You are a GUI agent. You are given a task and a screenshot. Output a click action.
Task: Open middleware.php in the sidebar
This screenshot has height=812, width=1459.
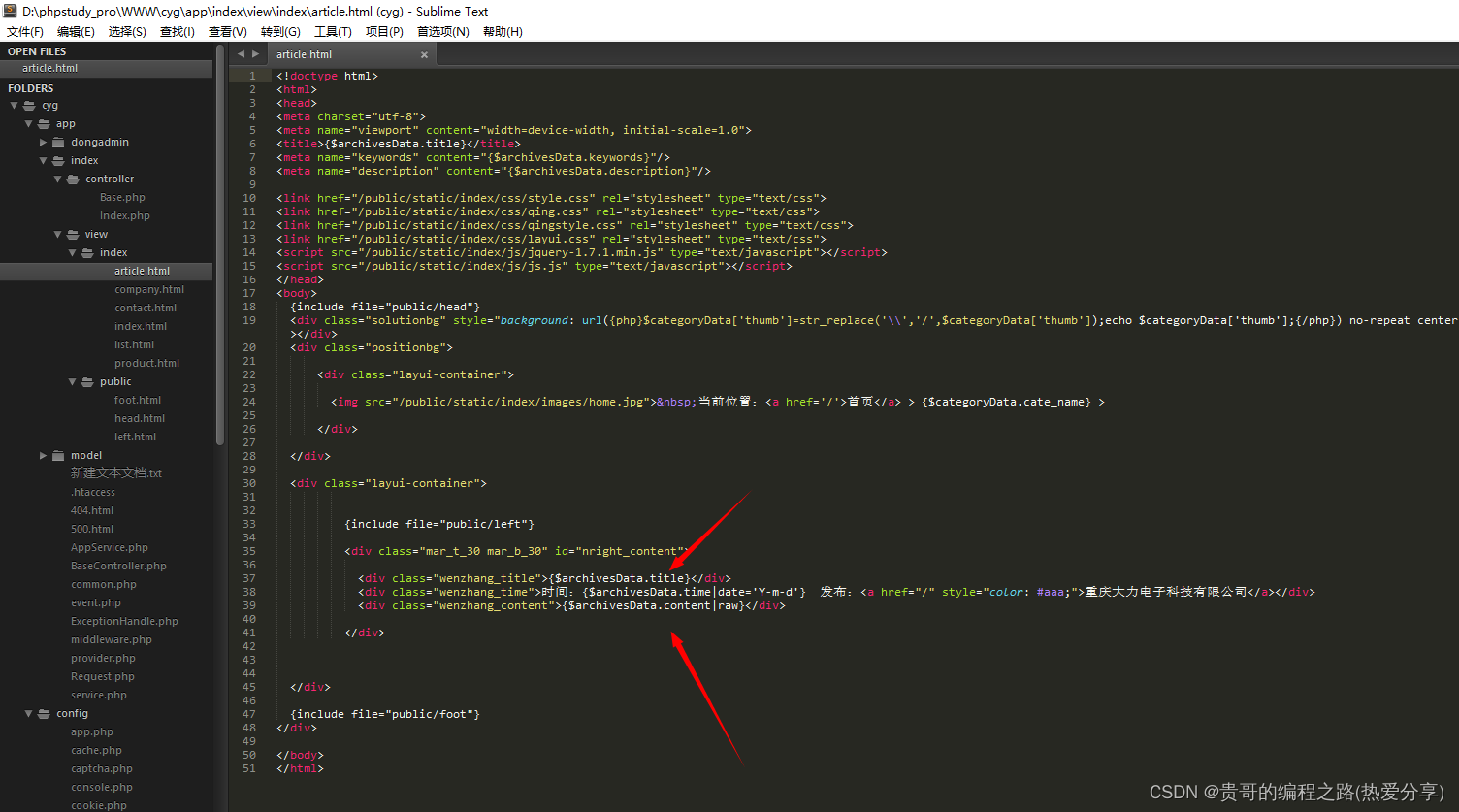point(112,639)
